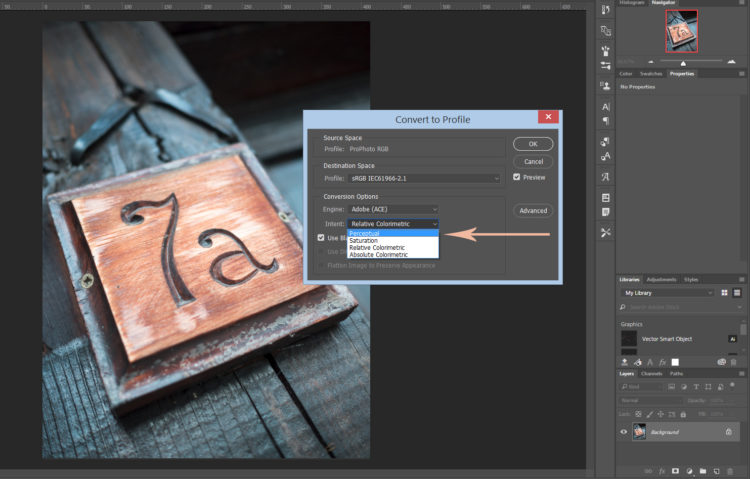Screen dimensions: 750x479
Task: Click OK in Convert to Profile dialog
Action: (533, 144)
